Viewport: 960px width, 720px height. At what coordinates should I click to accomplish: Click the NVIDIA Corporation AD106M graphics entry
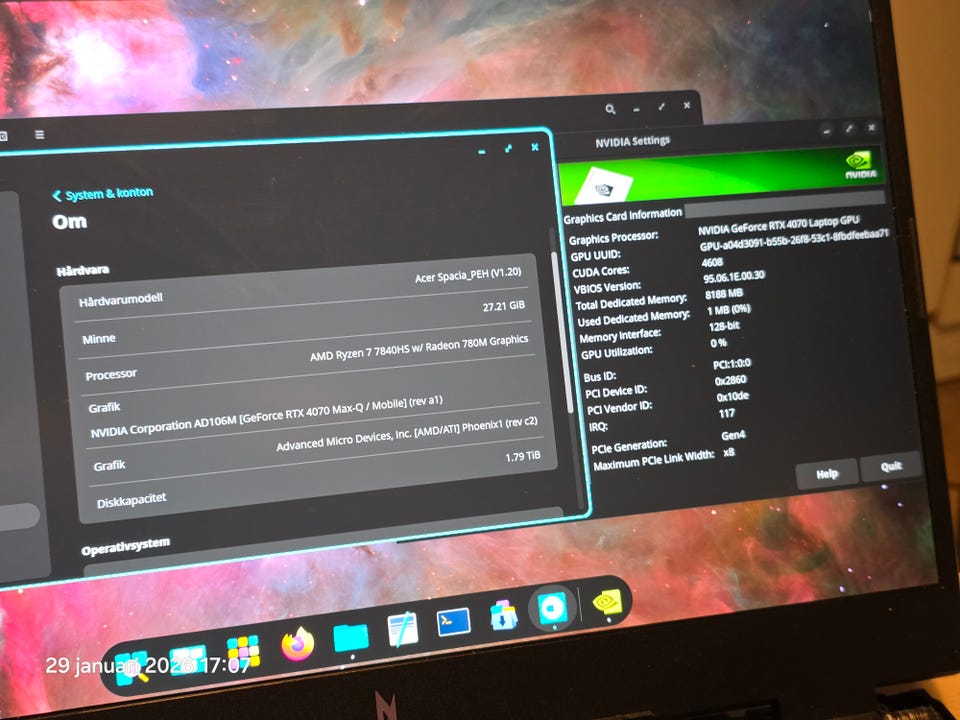coord(266,416)
